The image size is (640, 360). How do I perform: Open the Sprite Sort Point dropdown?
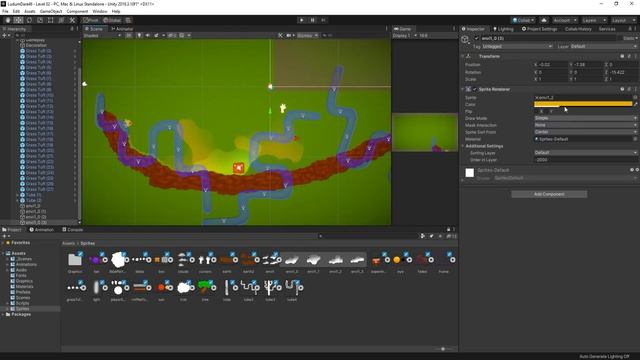point(586,132)
